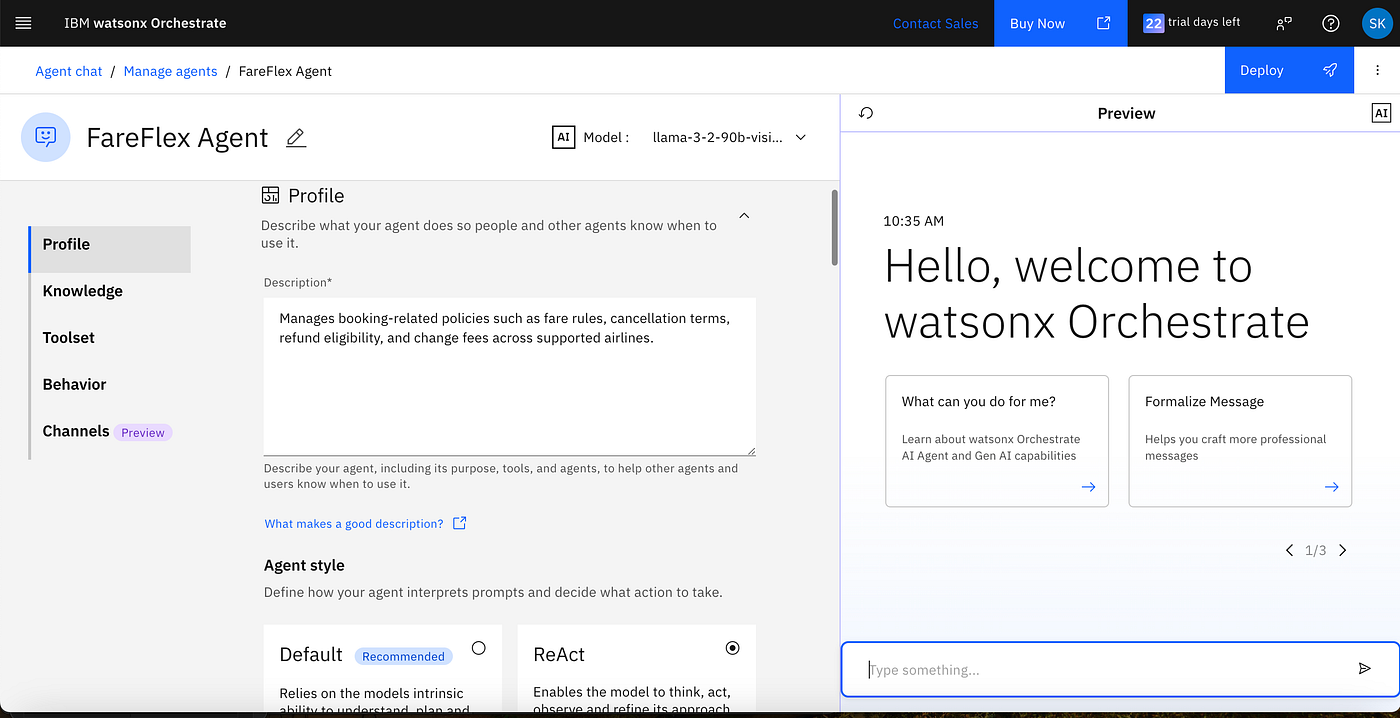
Task: Click arrow on What can you do for me card
Action: 1088,487
